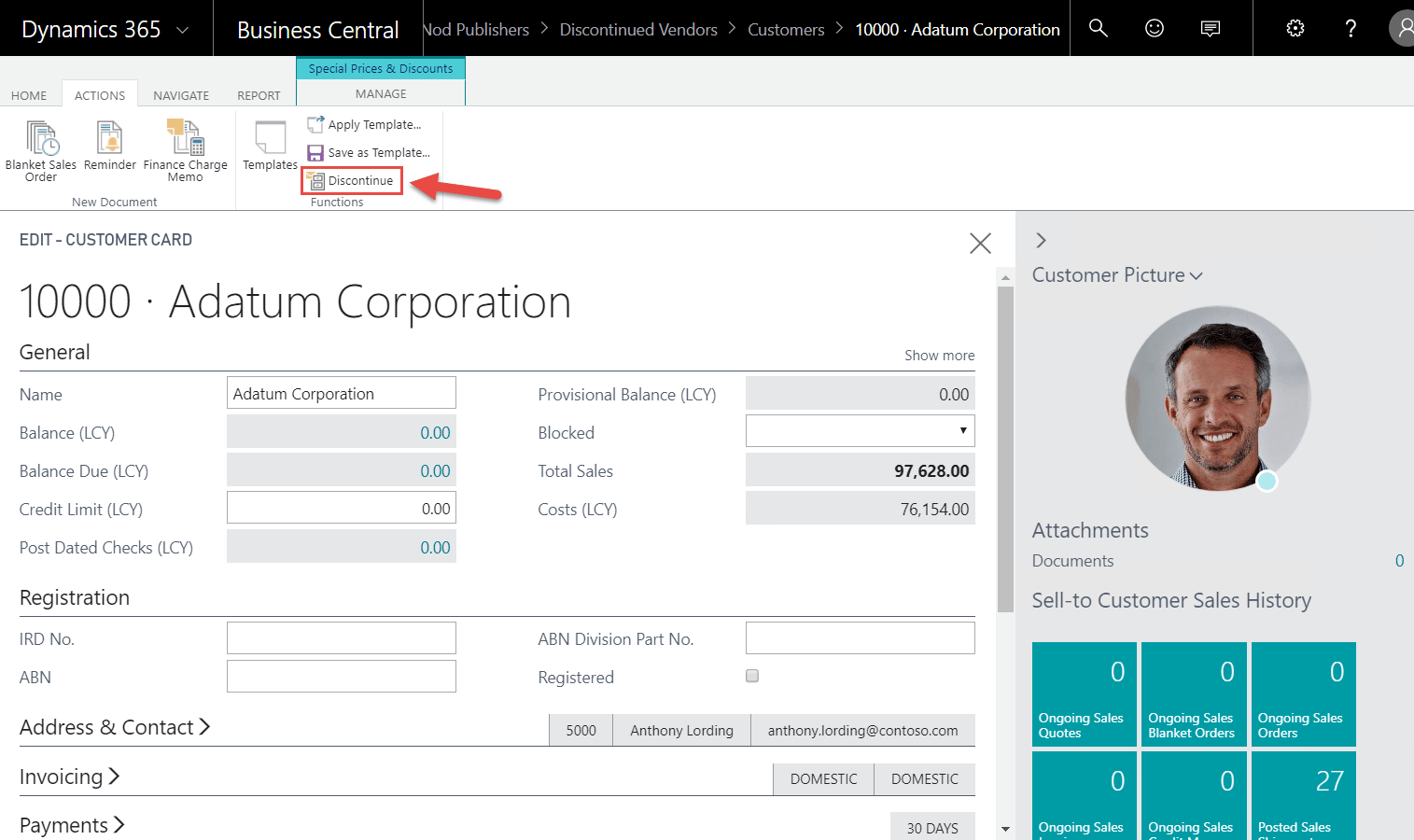This screenshot has width=1414, height=840.
Task: Expand the Payments section
Action: (x=72, y=825)
